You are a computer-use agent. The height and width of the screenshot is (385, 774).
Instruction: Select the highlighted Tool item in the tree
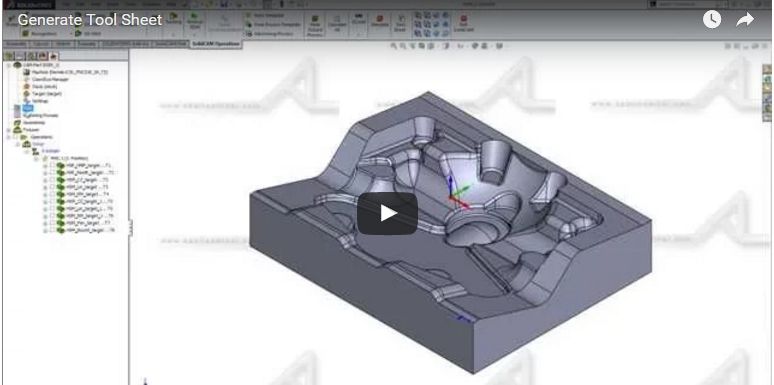coord(28,108)
